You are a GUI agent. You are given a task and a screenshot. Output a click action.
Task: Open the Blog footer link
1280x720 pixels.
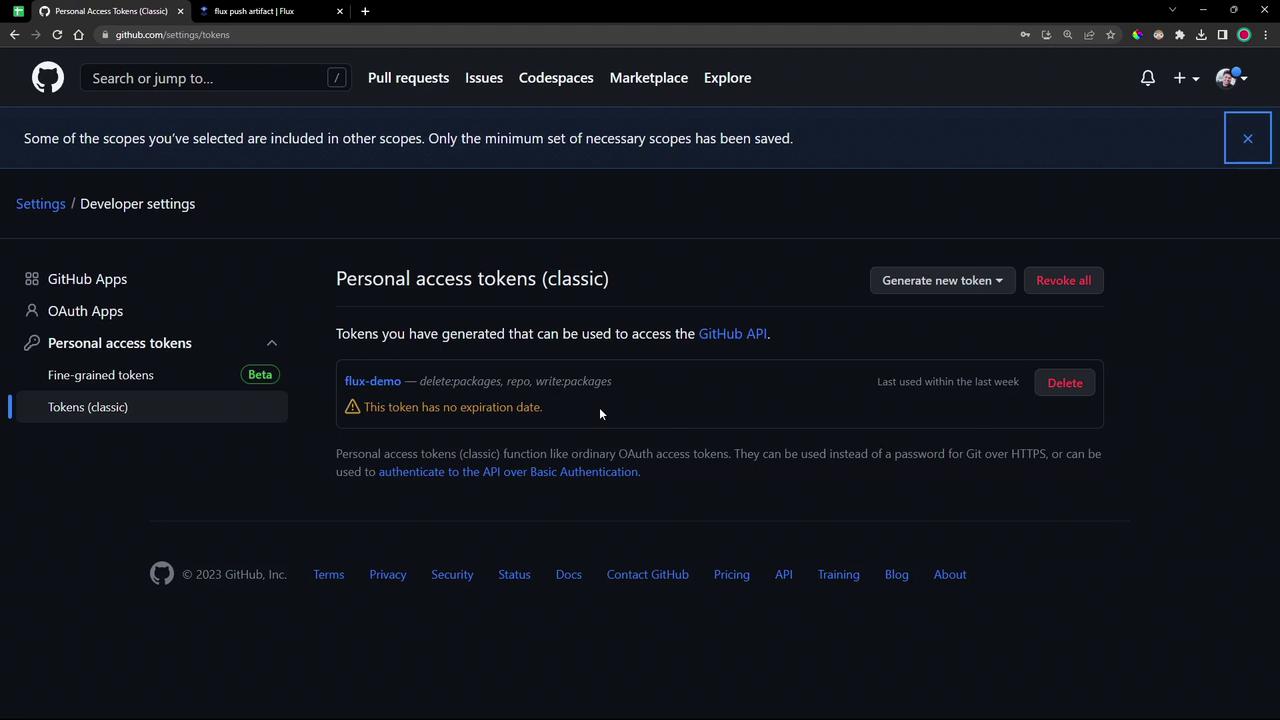[897, 575]
